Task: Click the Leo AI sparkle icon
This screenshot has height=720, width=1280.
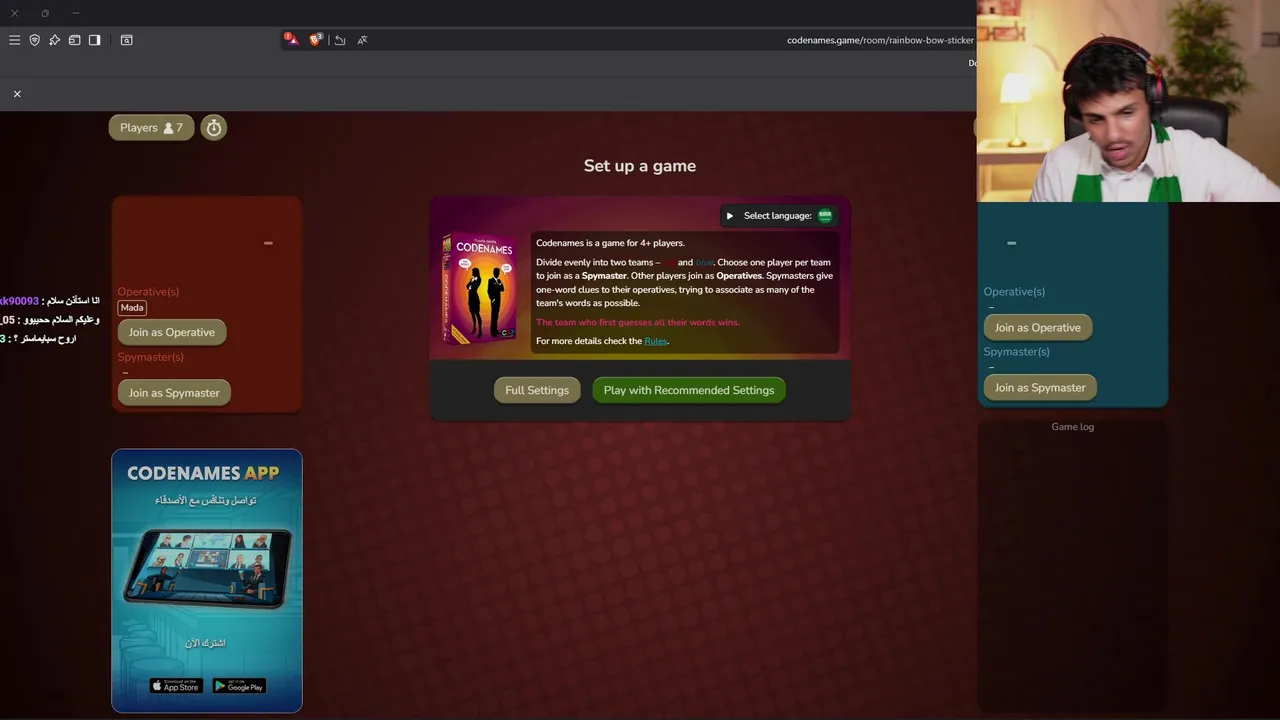Action: coord(54,40)
